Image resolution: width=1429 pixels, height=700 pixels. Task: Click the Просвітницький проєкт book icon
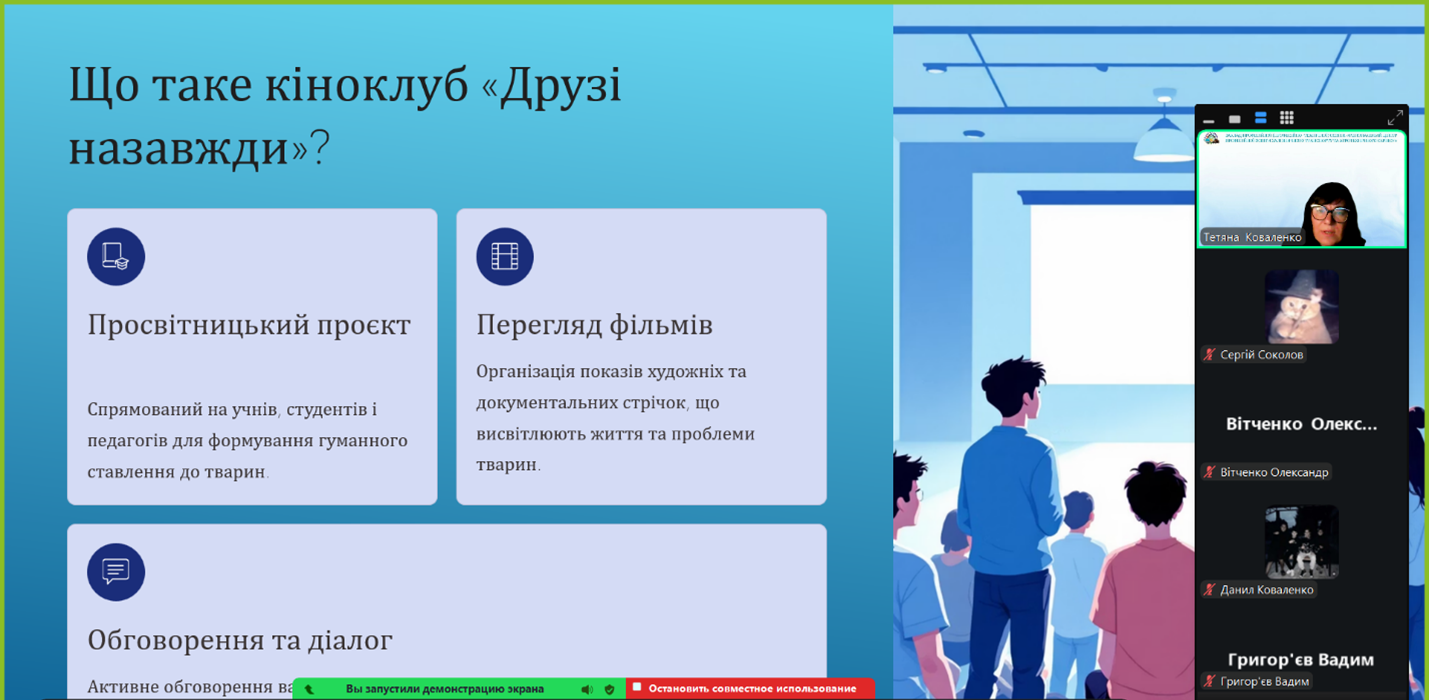pyautogui.click(x=116, y=257)
